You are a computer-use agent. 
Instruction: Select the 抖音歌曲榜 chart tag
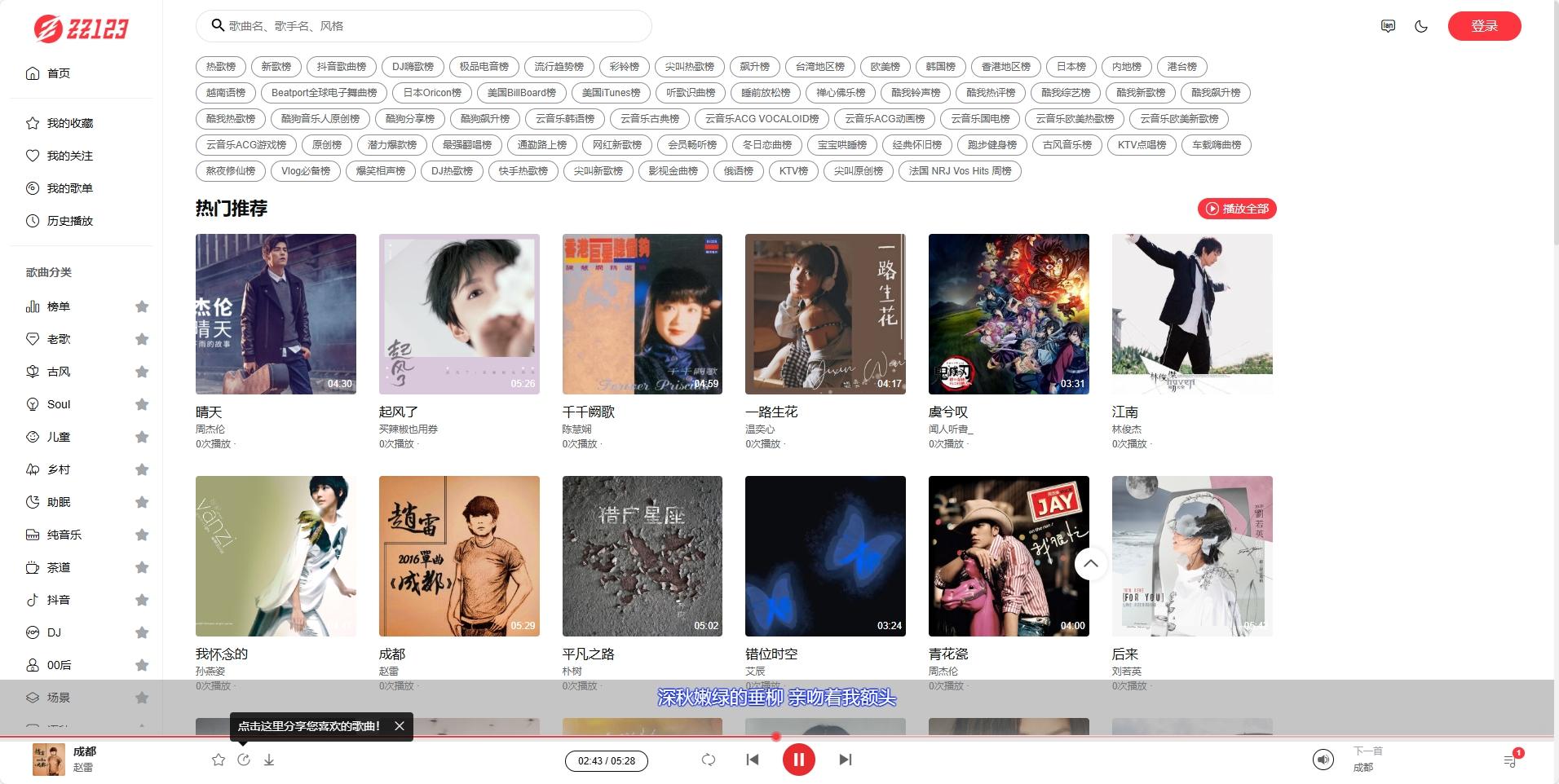pos(342,67)
